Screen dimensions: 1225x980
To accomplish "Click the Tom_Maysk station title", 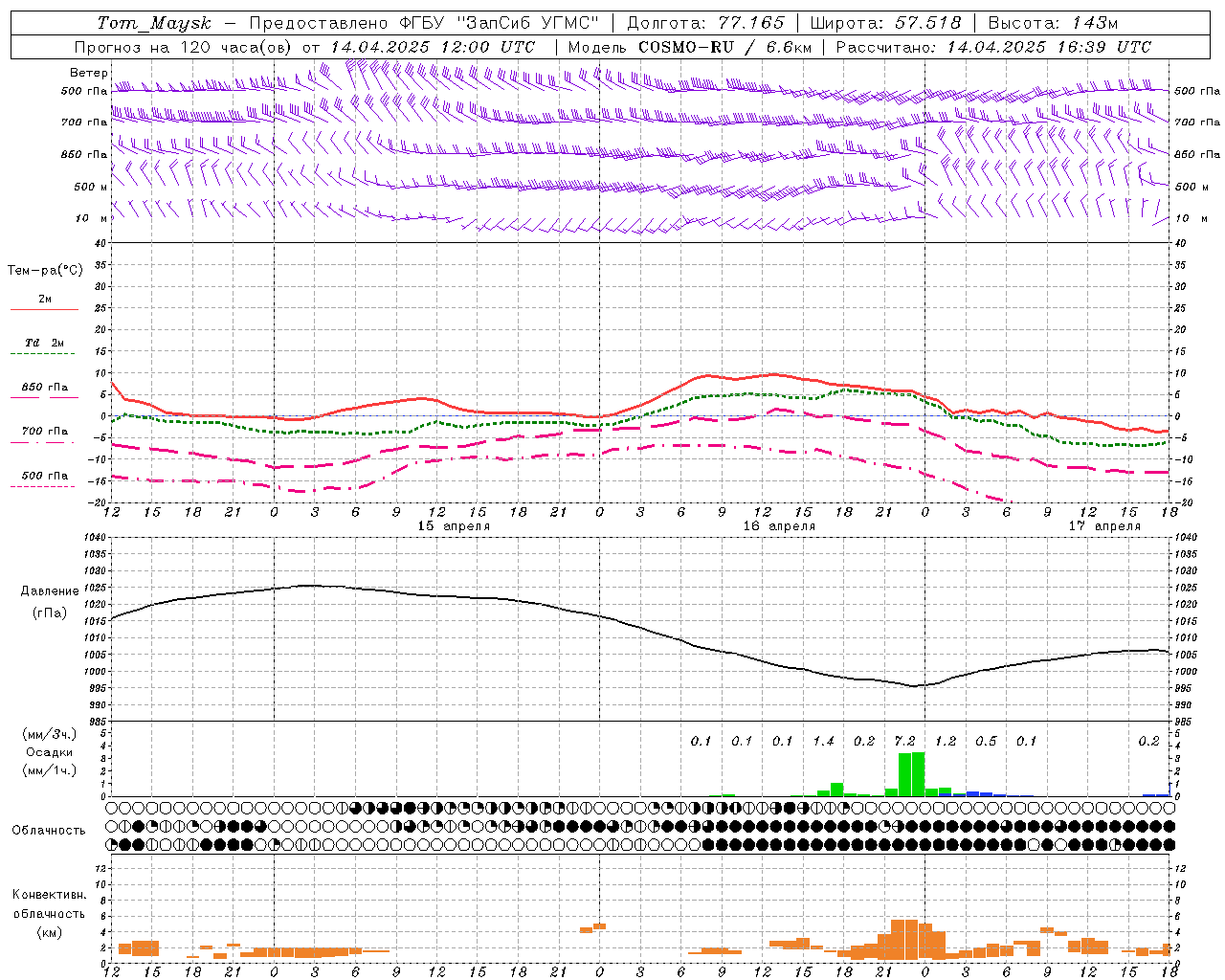I will coord(154,23).
